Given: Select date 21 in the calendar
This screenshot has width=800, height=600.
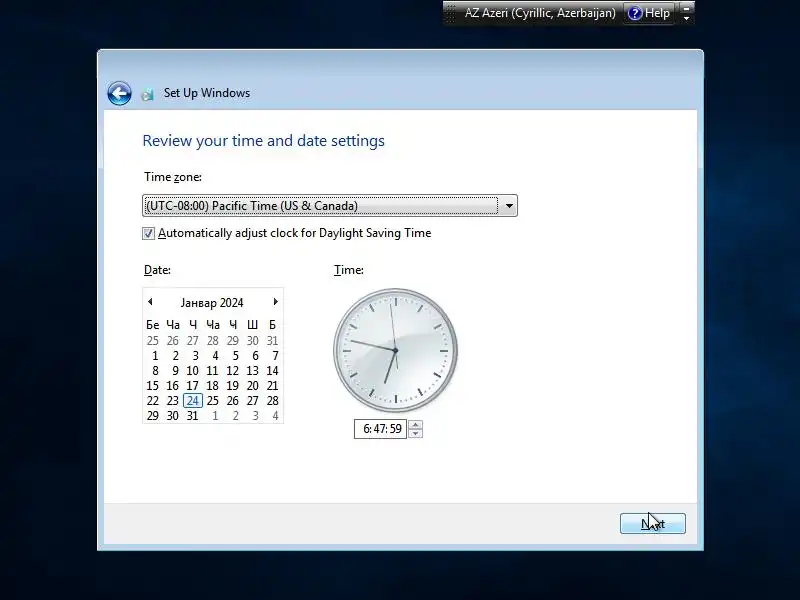Looking at the screenshot, I should coord(272,386).
